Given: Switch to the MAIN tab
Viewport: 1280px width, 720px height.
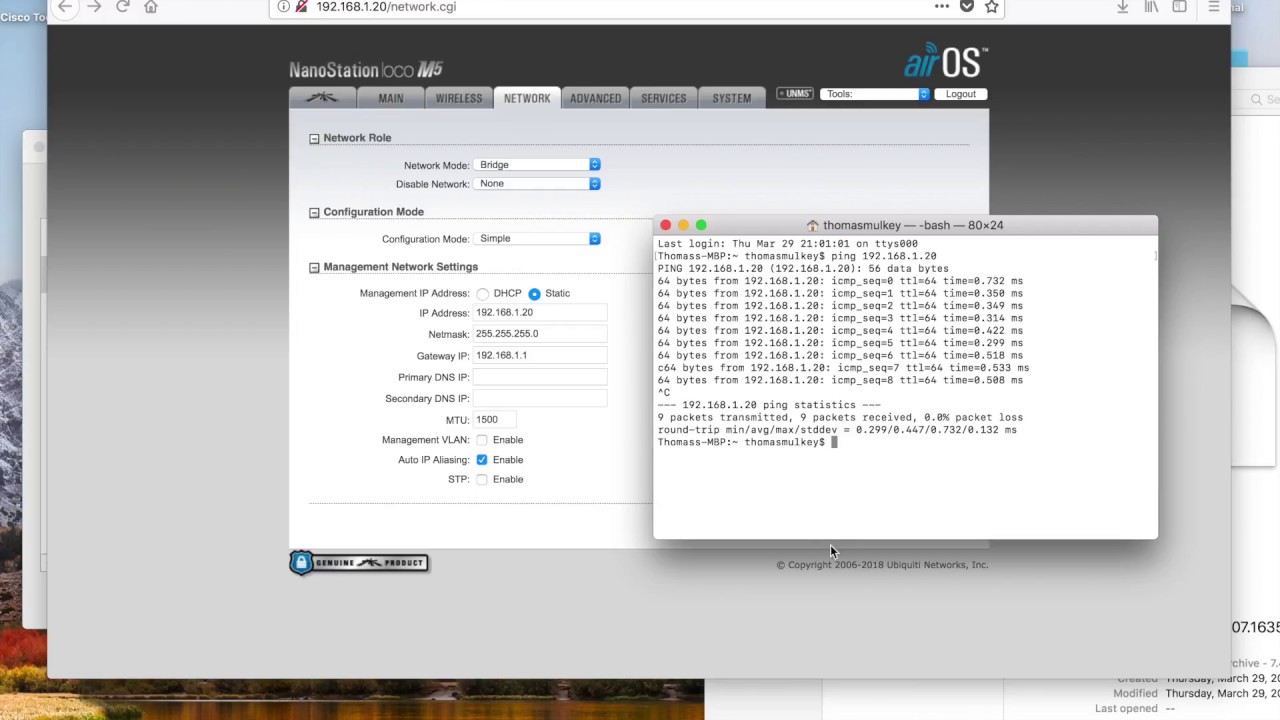Looking at the screenshot, I should [x=391, y=98].
